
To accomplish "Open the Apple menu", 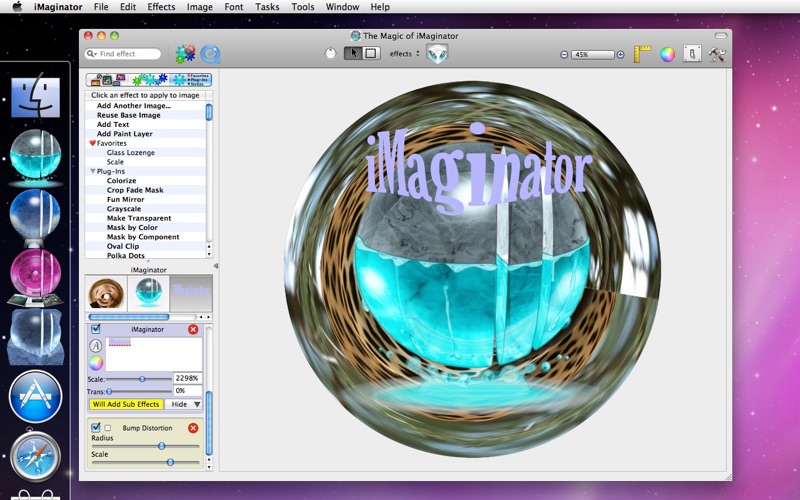I will point(17,7).
